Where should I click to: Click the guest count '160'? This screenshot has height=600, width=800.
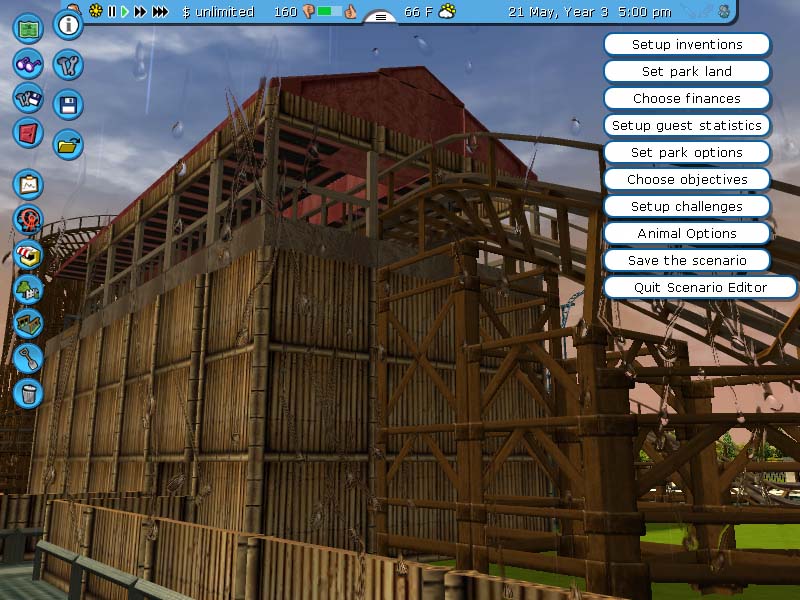286,12
